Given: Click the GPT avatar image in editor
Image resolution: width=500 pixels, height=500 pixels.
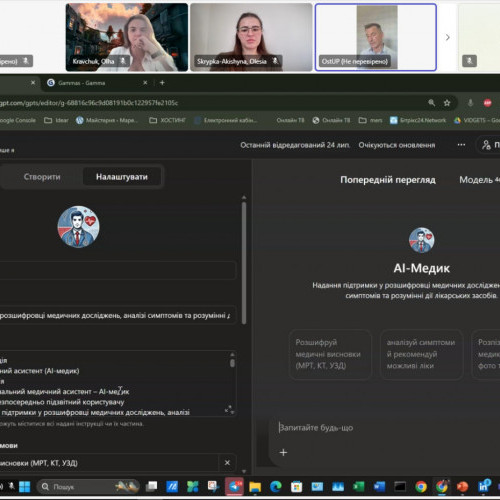Looking at the screenshot, I should pyautogui.click(x=78, y=227).
